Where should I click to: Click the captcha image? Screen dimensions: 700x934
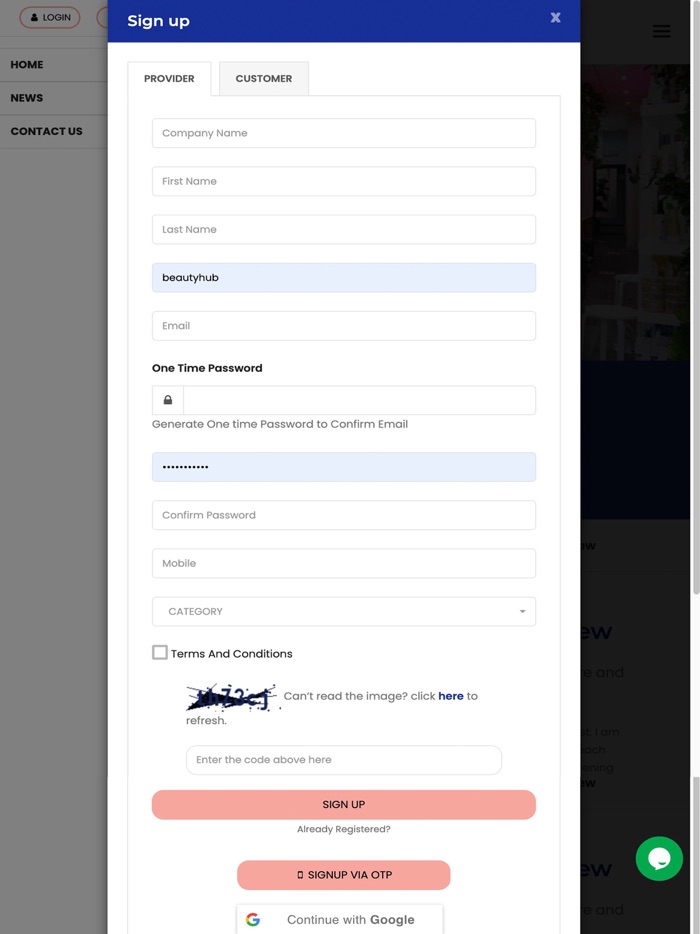[231, 697]
